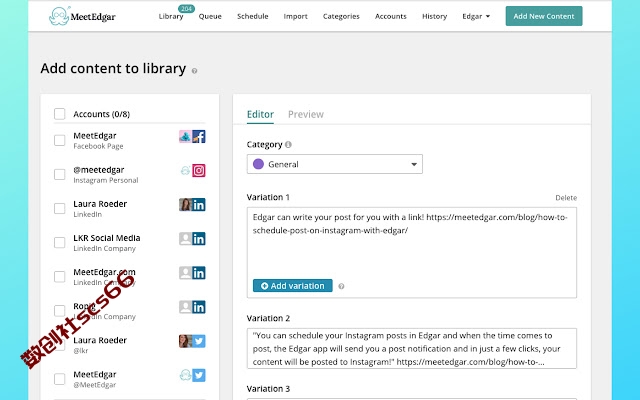Screen dimensions: 640x400
Task: Check the Ronin LinkedIn Company checkbox
Action: tap(60, 311)
